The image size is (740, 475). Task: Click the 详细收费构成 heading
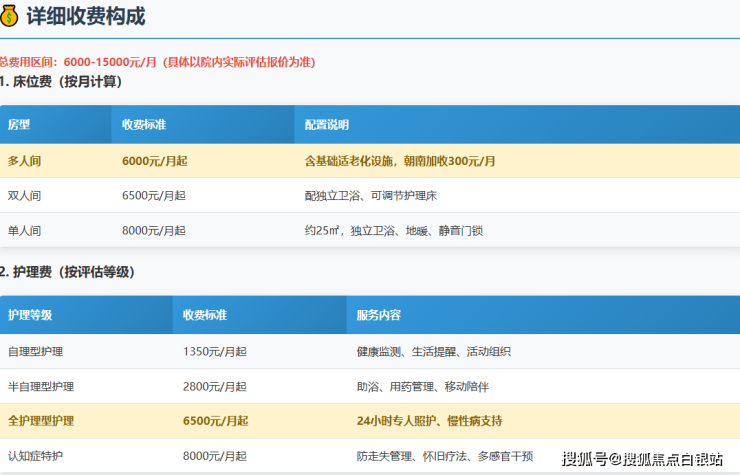click(x=86, y=16)
